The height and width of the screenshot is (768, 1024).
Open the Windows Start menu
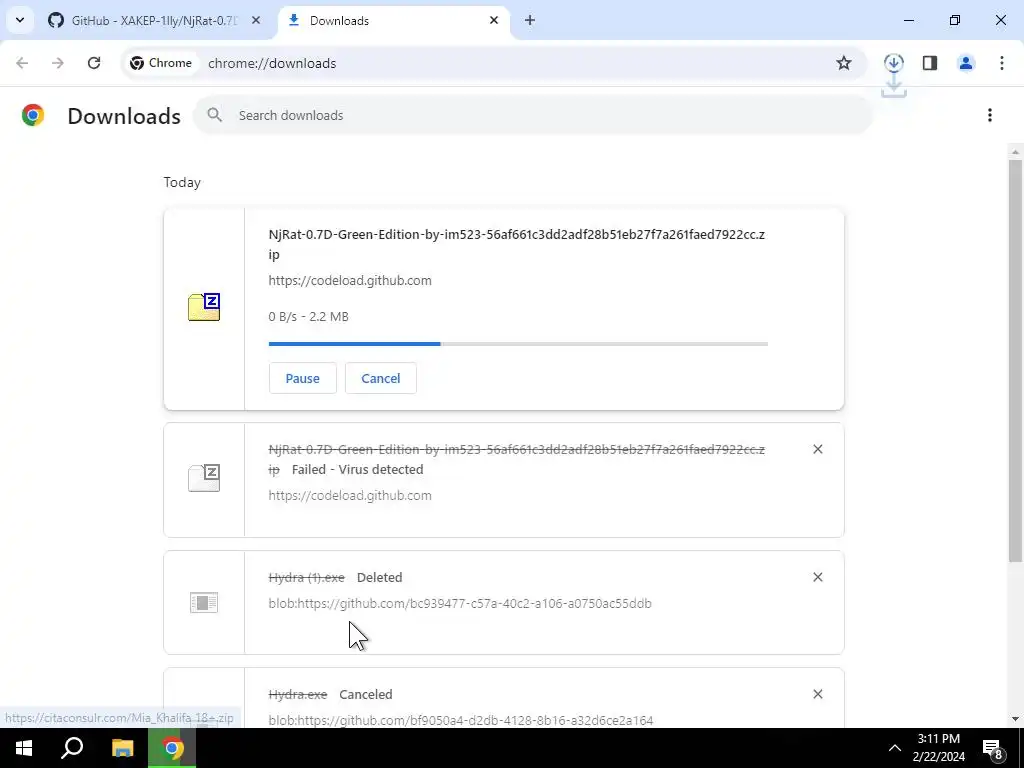click(24, 748)
